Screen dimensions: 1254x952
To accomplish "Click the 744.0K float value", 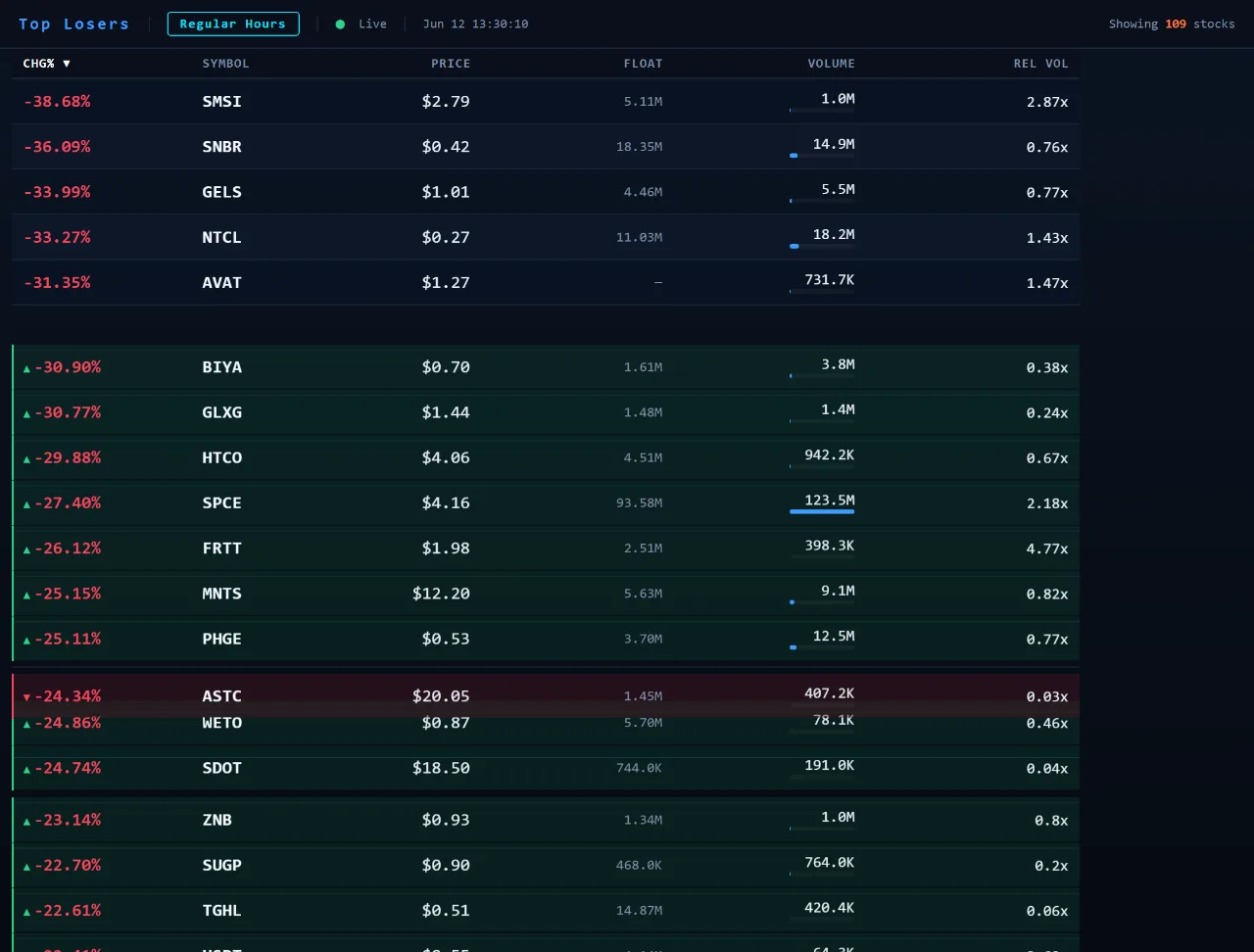I will point(639,768).
